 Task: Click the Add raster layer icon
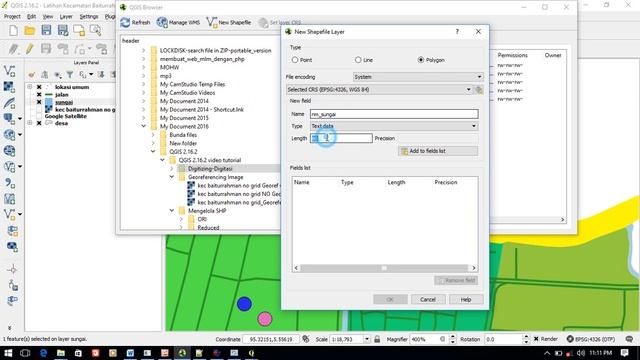[9, 87]
